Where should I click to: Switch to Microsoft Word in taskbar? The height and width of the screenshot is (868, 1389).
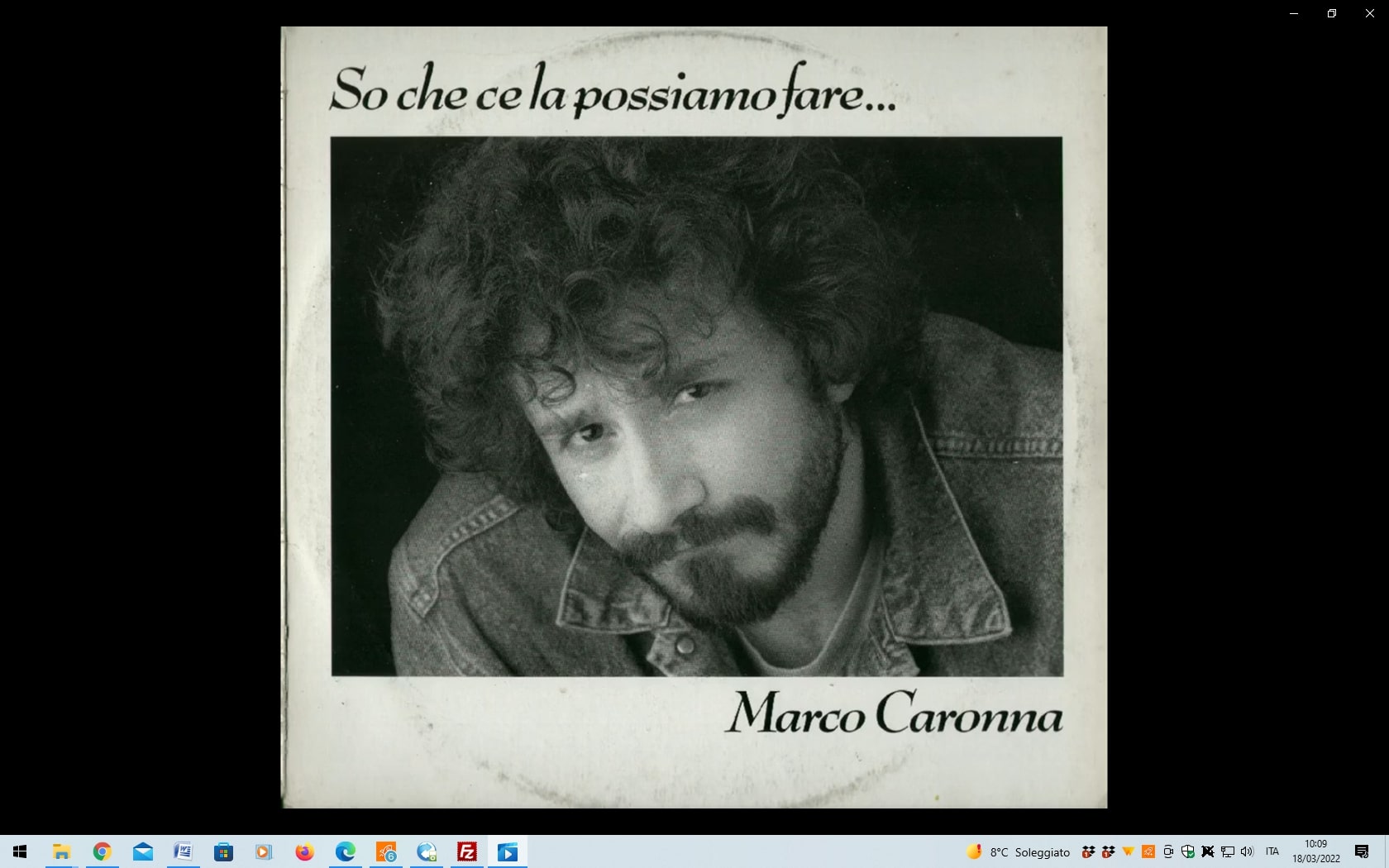point(183,851)
